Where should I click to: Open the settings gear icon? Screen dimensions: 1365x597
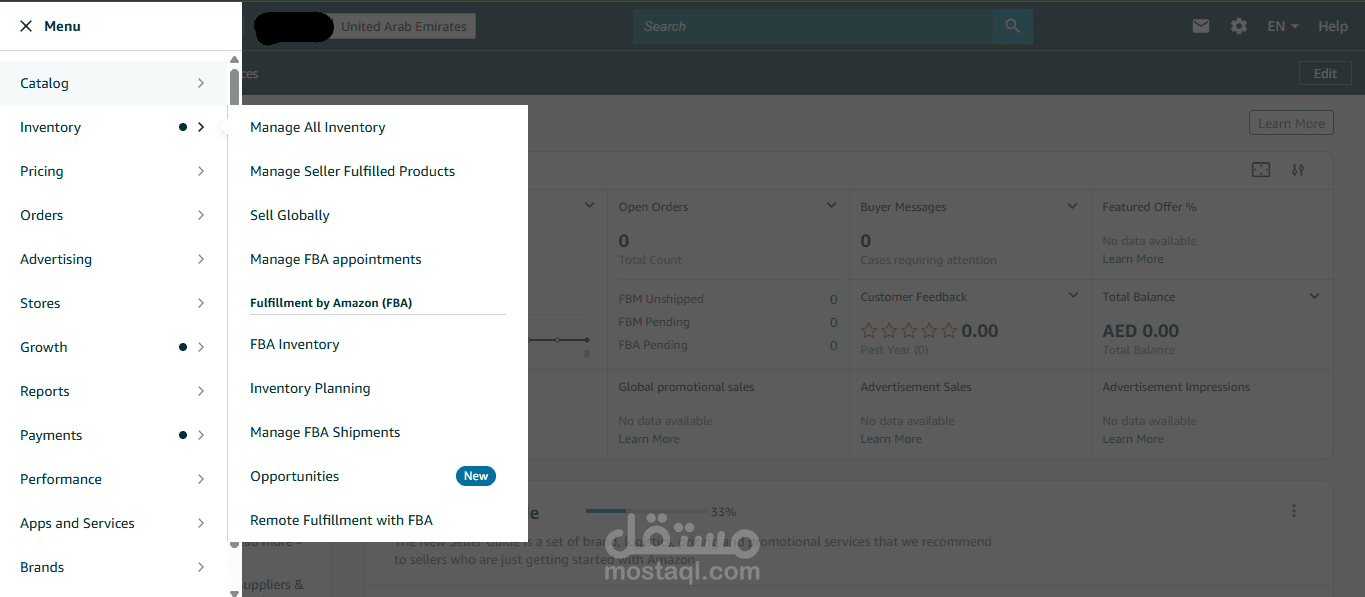click(1239, 26)
